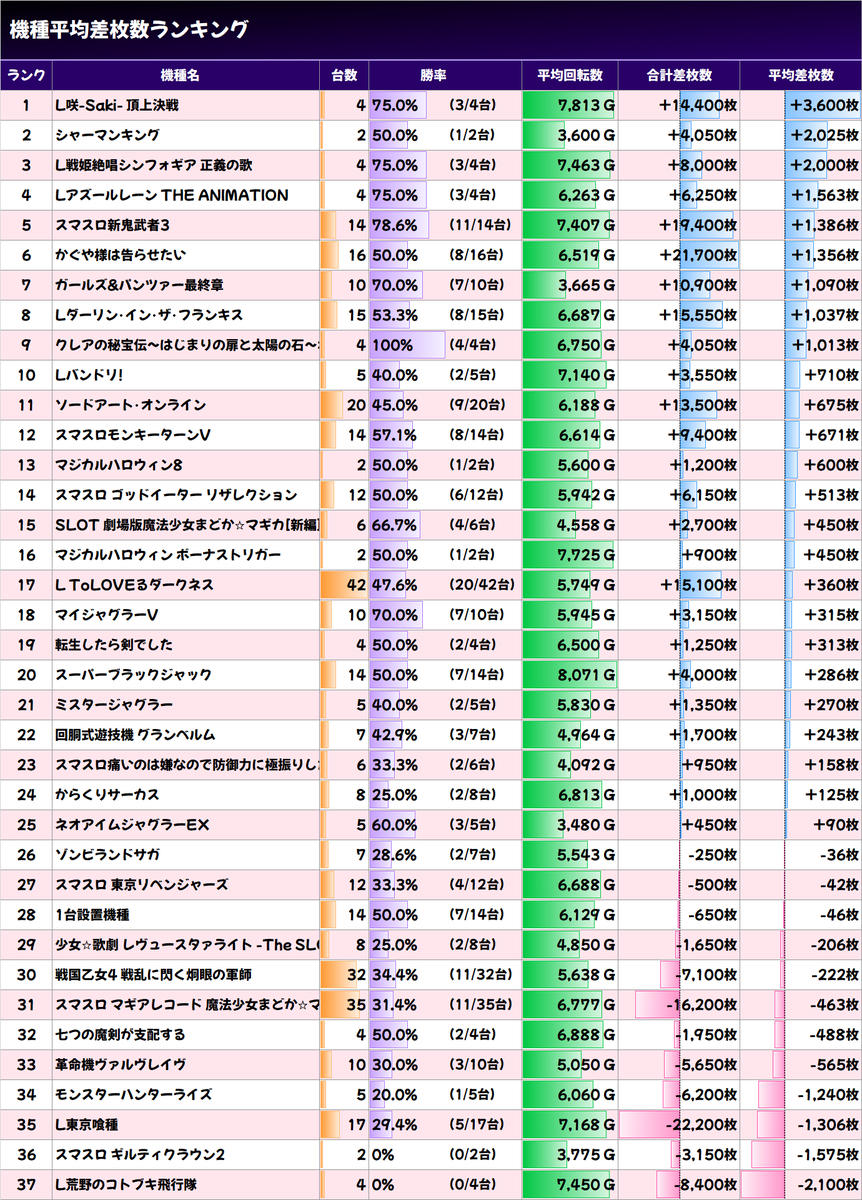Select LアズールレーンTHE ANIMATION name
Screen dimensions: 862x1200
point(172,195)
